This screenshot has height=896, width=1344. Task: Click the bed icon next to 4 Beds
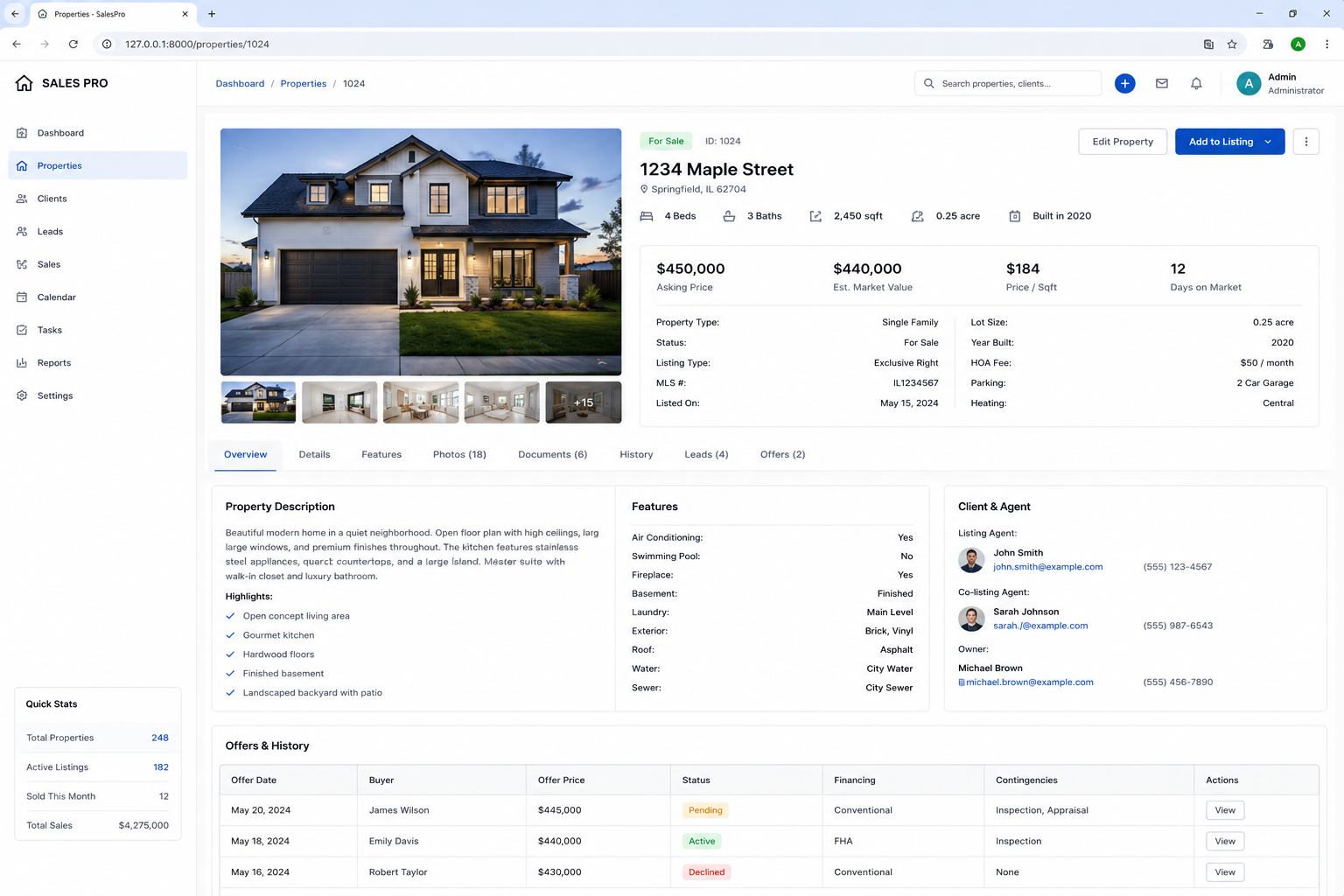tap(647, 216)
